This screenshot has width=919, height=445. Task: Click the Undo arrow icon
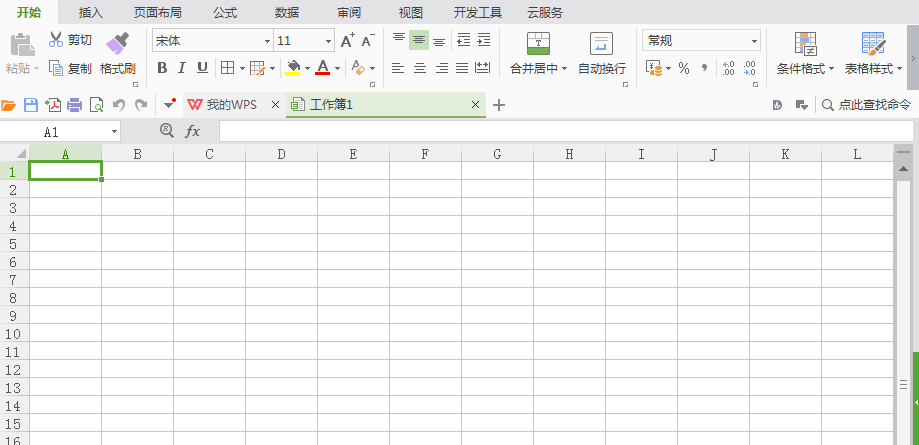(x=119, y=105)
